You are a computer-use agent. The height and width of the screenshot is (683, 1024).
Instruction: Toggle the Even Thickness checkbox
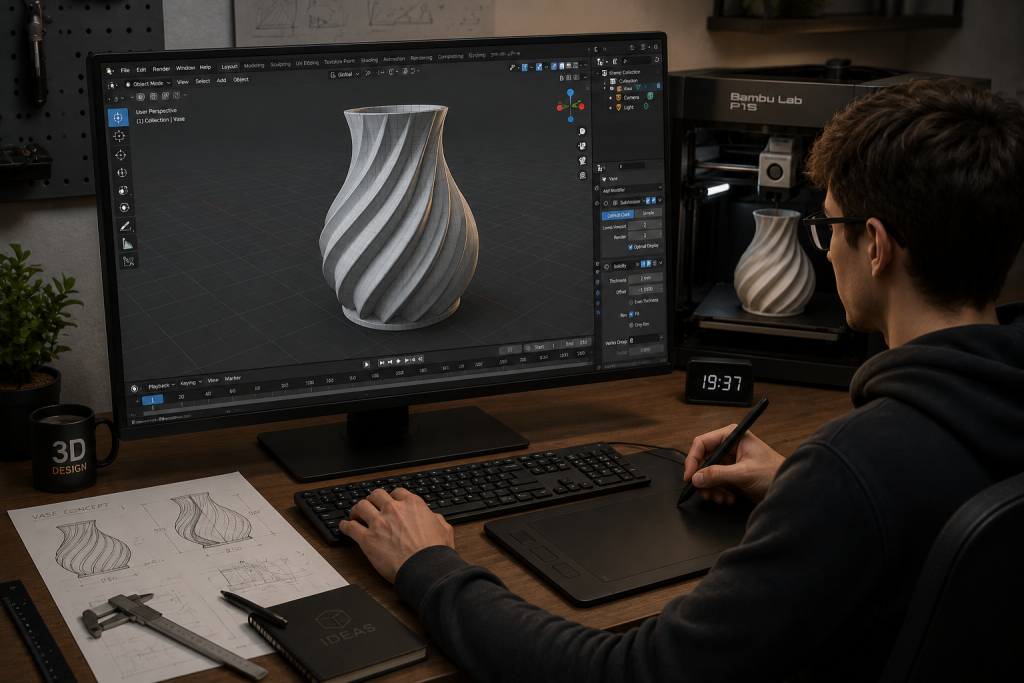[631, 302]
